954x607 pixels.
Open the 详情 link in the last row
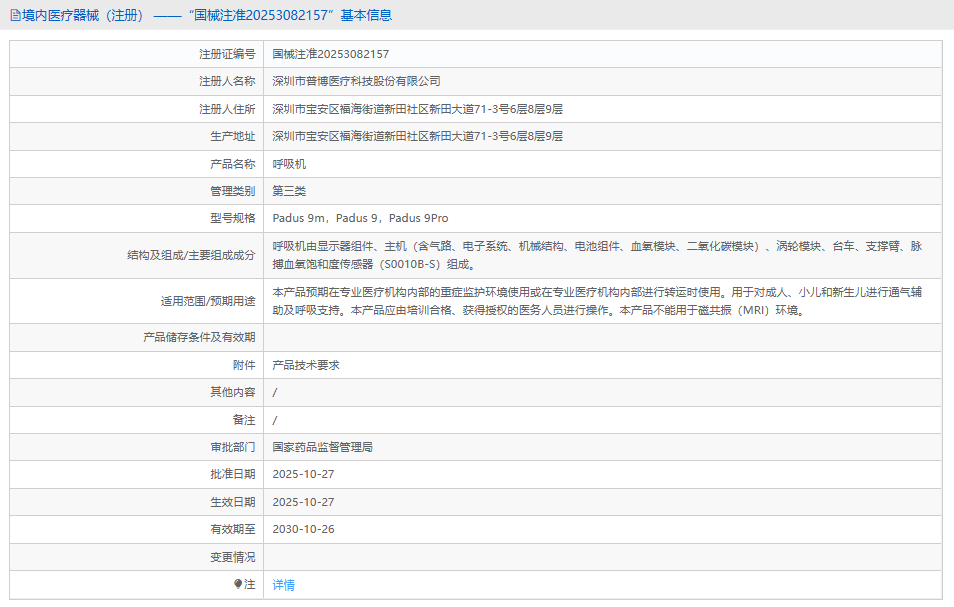click(284, 585)
